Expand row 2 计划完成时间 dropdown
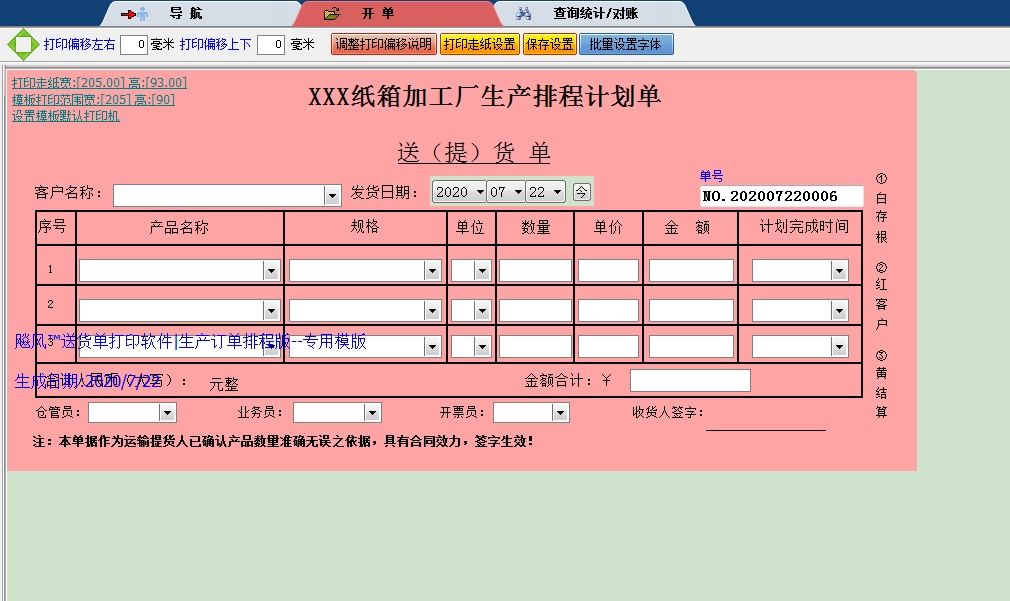 click(839, 311)
